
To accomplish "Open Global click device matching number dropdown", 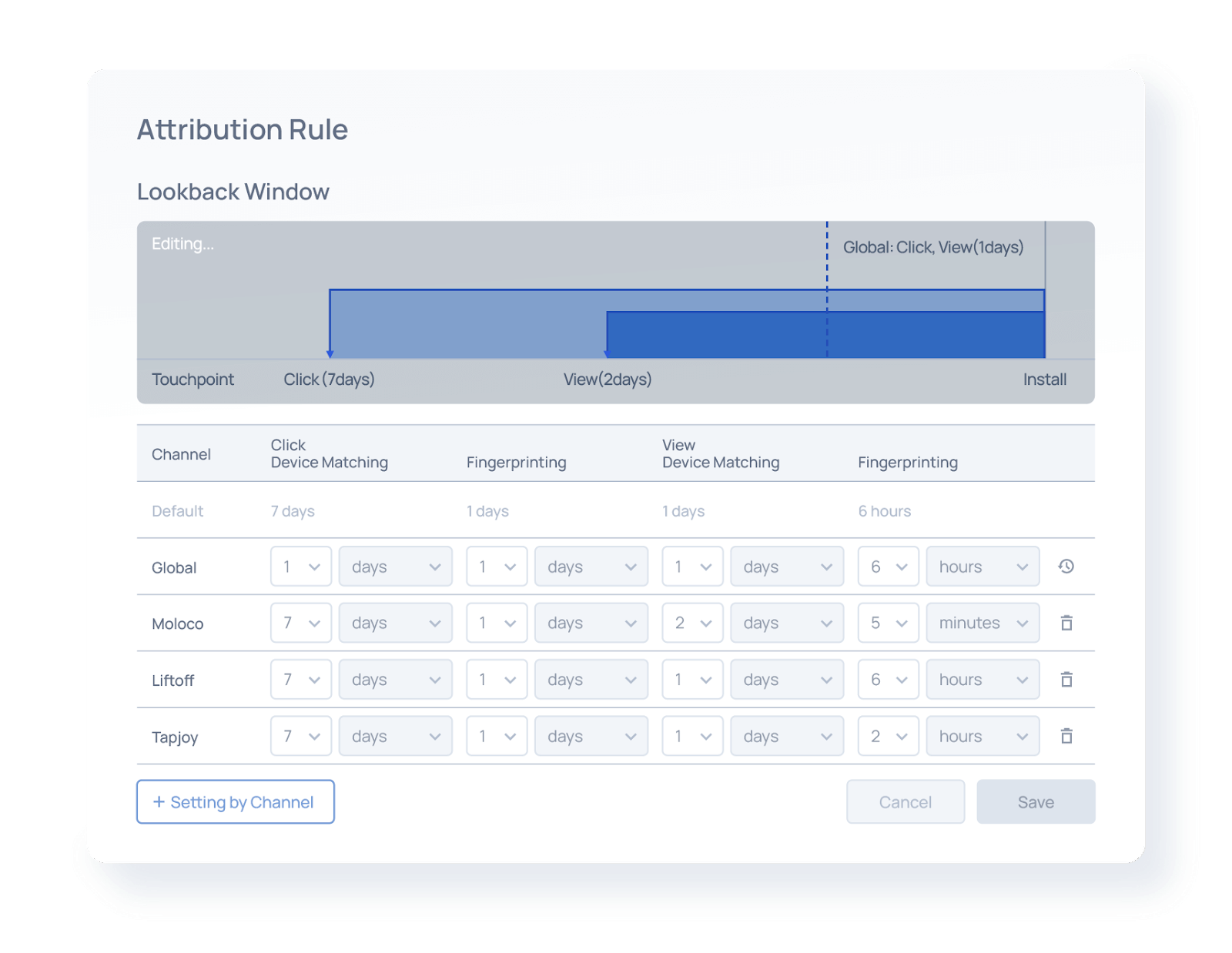I will [x=301, y=567].
